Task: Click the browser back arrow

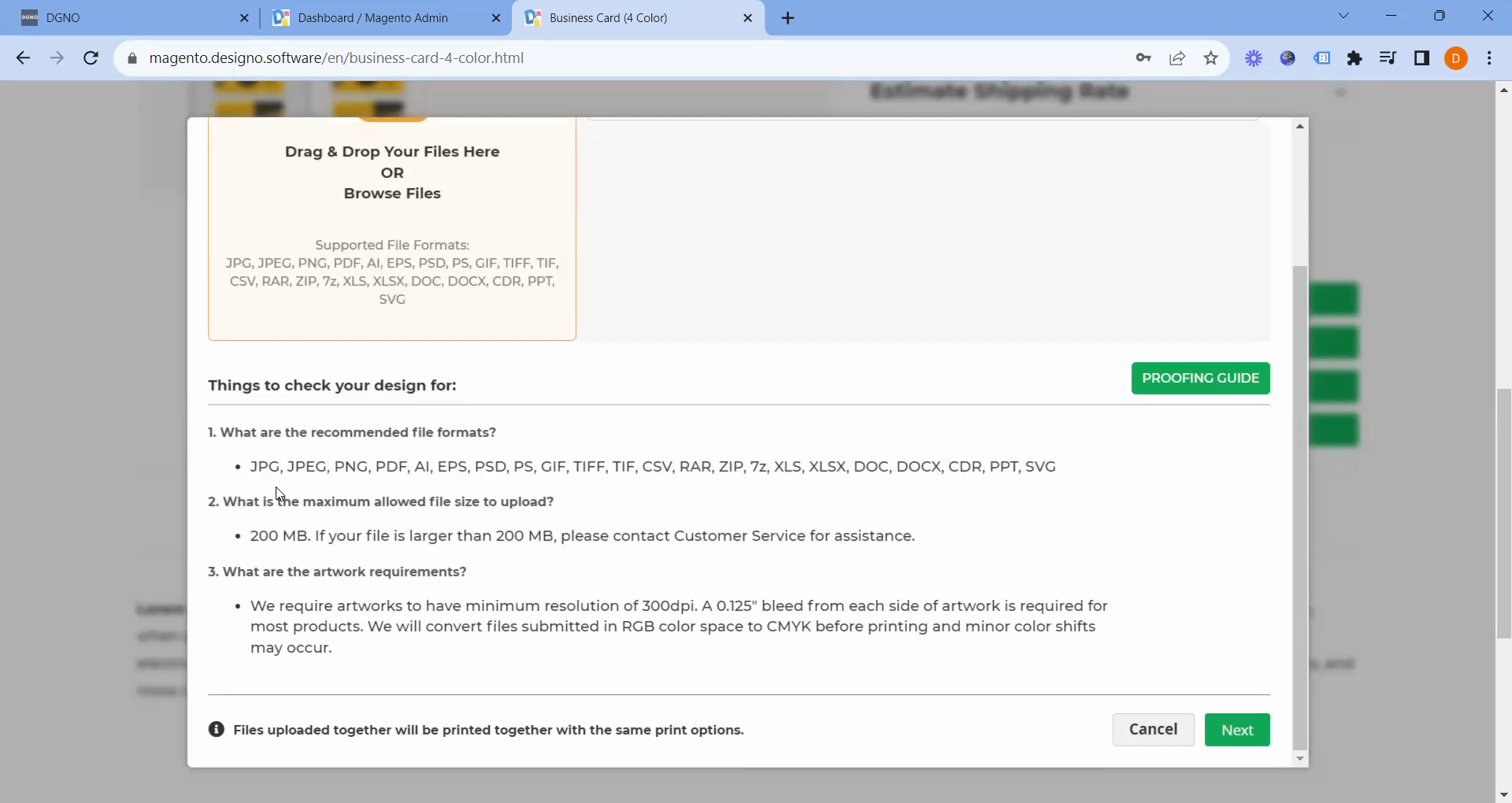Action: pos(23,58)
